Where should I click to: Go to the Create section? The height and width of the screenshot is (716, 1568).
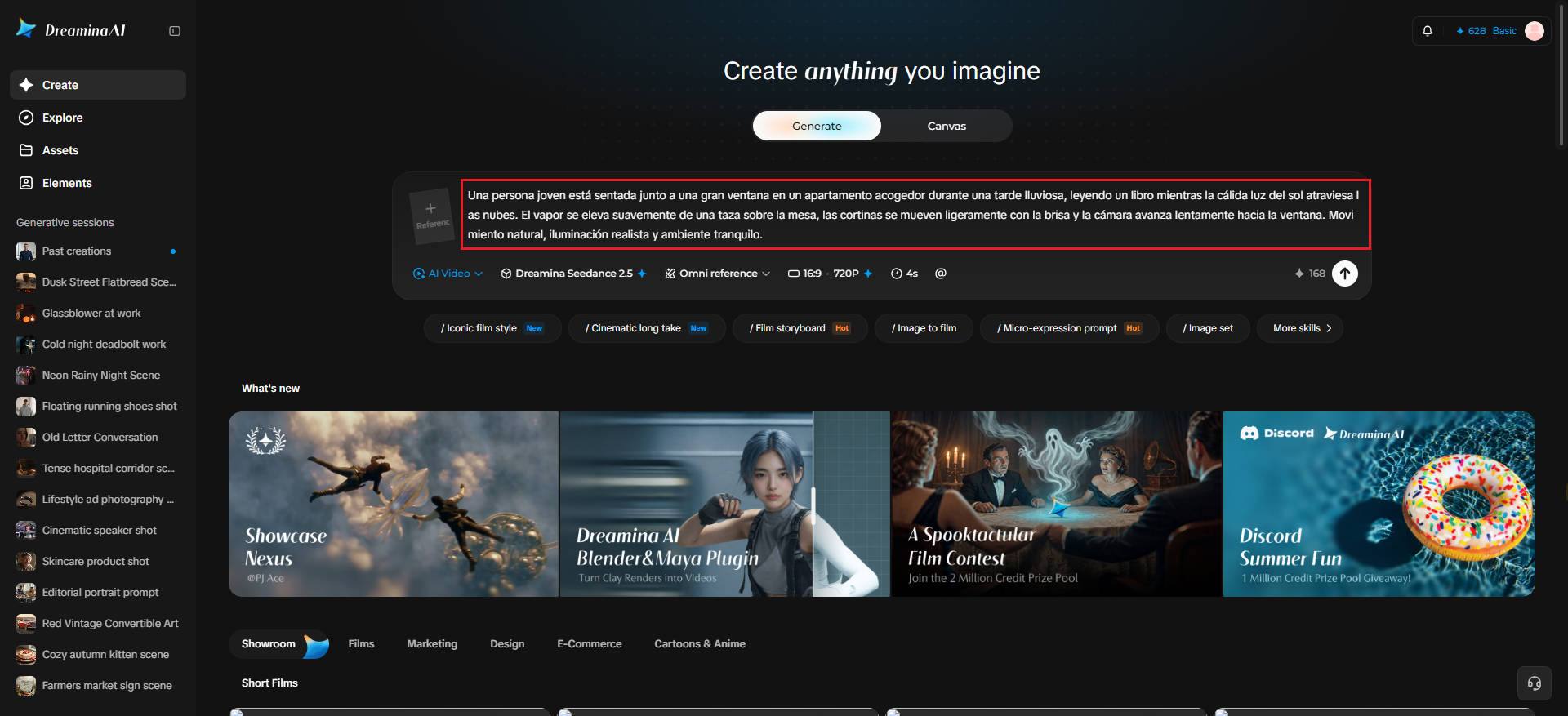[x=98, y=85]
